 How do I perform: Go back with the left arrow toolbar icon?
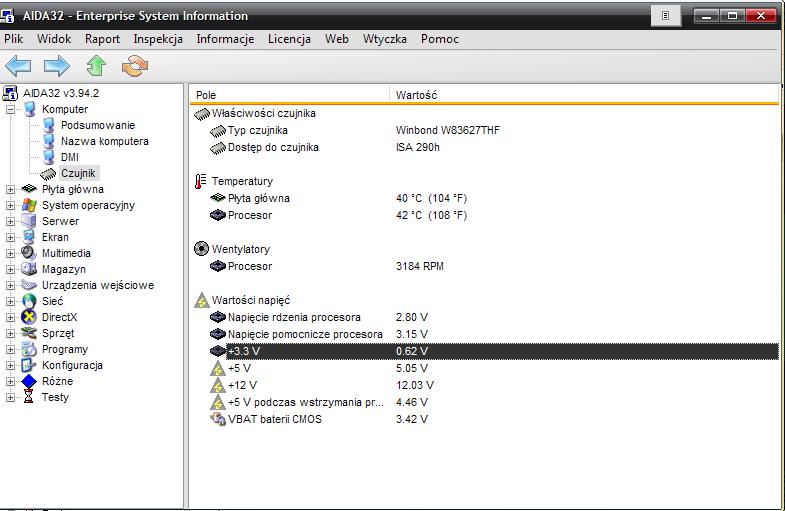pos(19,66)
